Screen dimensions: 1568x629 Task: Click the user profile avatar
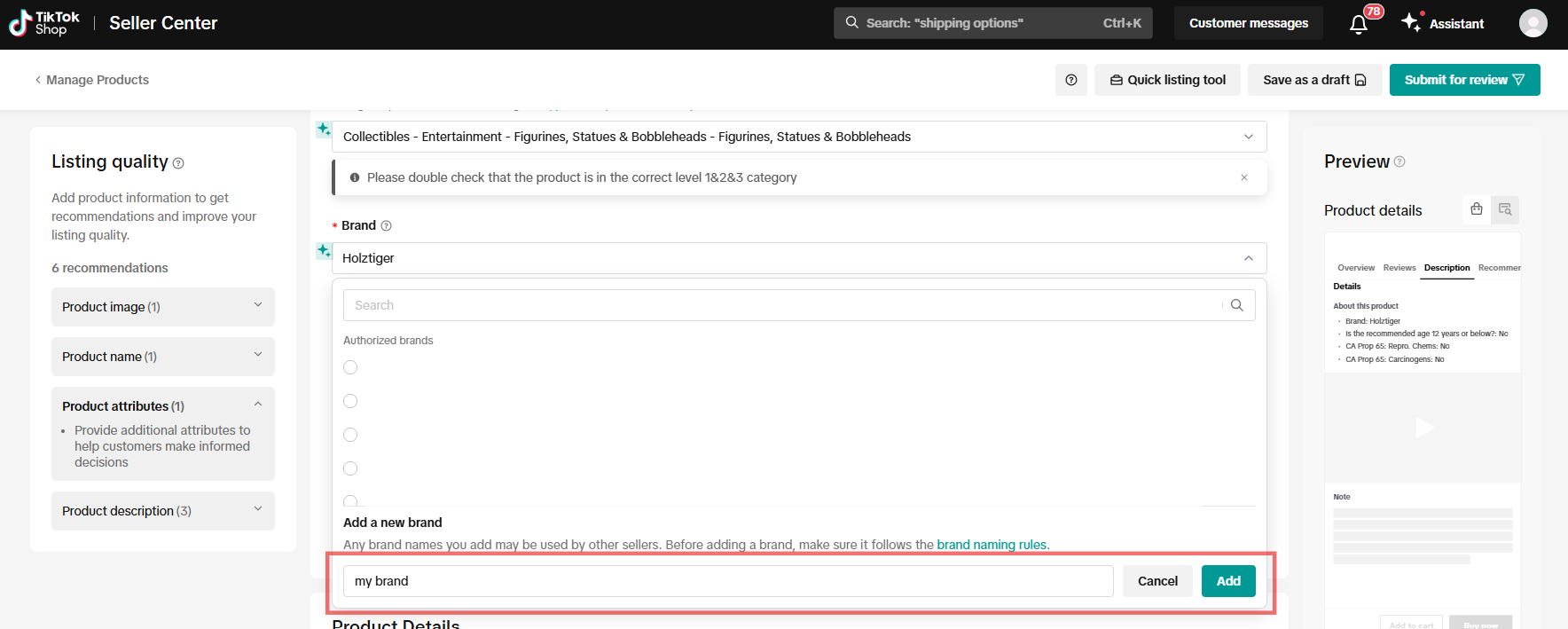click(x=1533, y=23)
